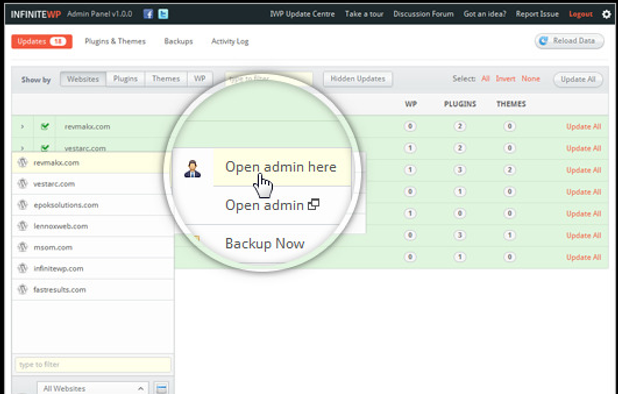Click WordPress icon beside fastresults.com
Screen dimensions: 618x394
pyautogui.click(x=22, y=290)
